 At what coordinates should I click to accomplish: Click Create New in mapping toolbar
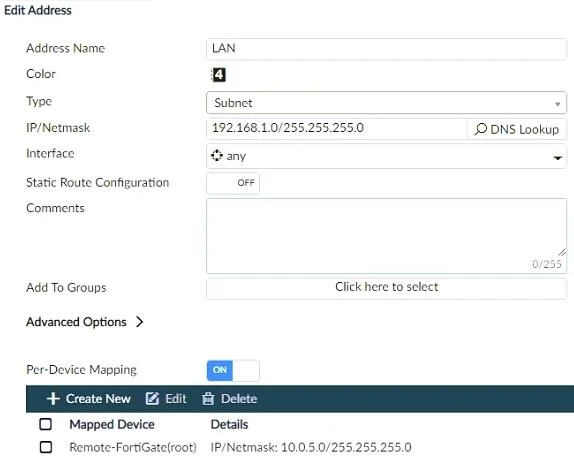pyautogui.click(x=89, y=399)
